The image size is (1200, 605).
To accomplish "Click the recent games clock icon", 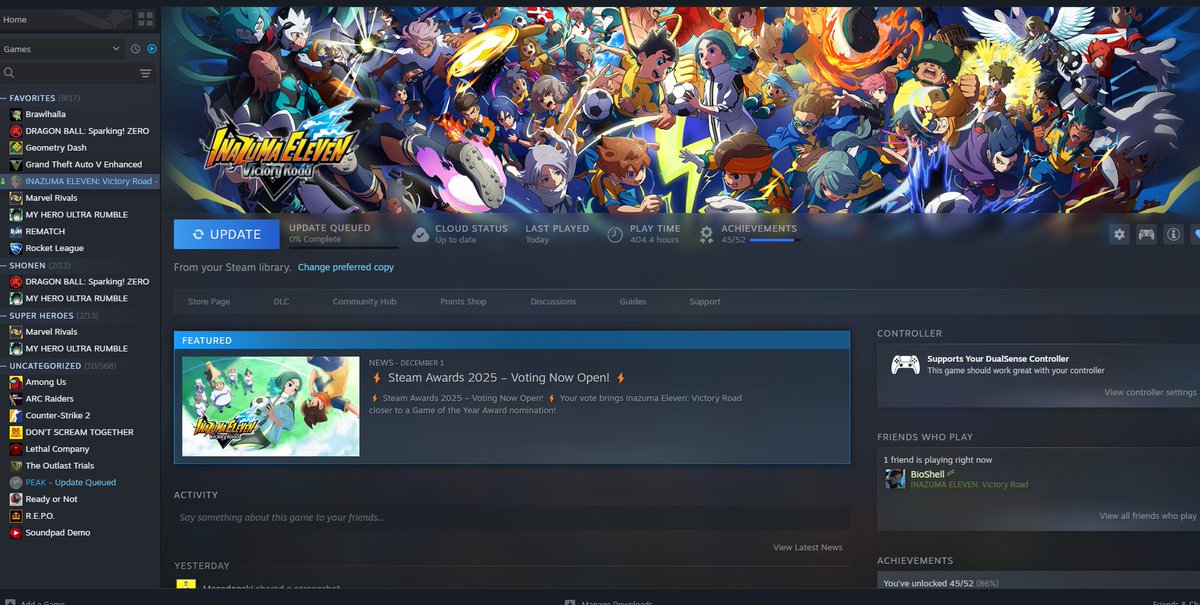I will pos(135,48).
